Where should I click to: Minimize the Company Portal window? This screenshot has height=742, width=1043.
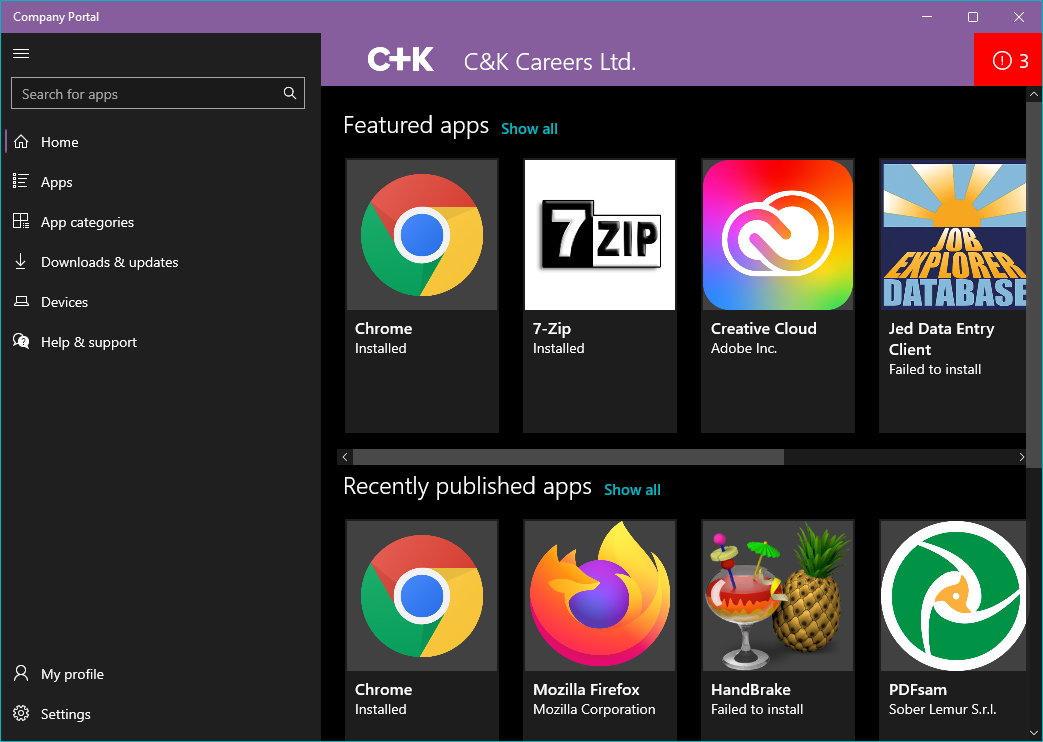click(x=927, y=17)
